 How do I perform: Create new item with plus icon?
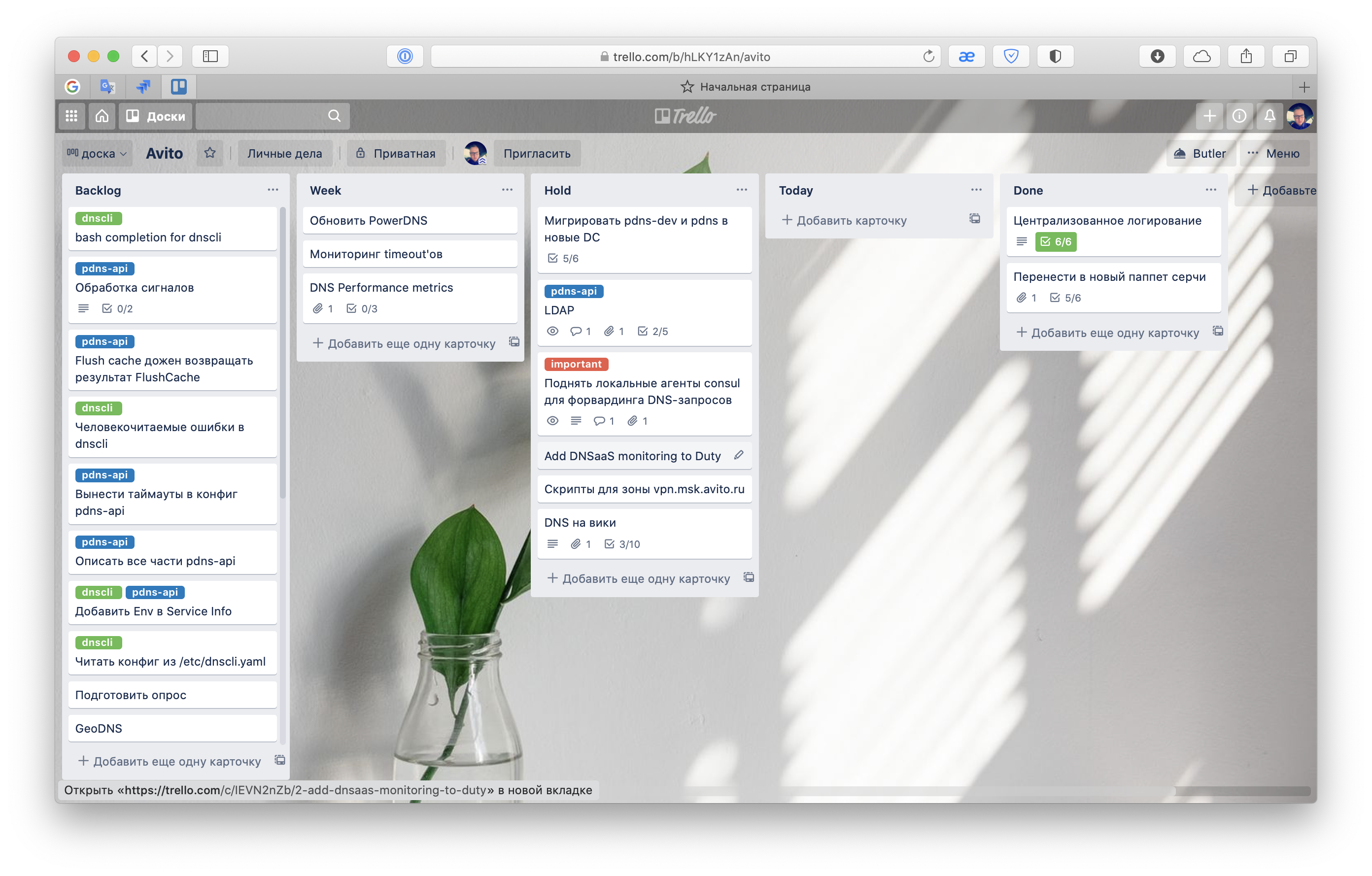tap(1209, 116)
